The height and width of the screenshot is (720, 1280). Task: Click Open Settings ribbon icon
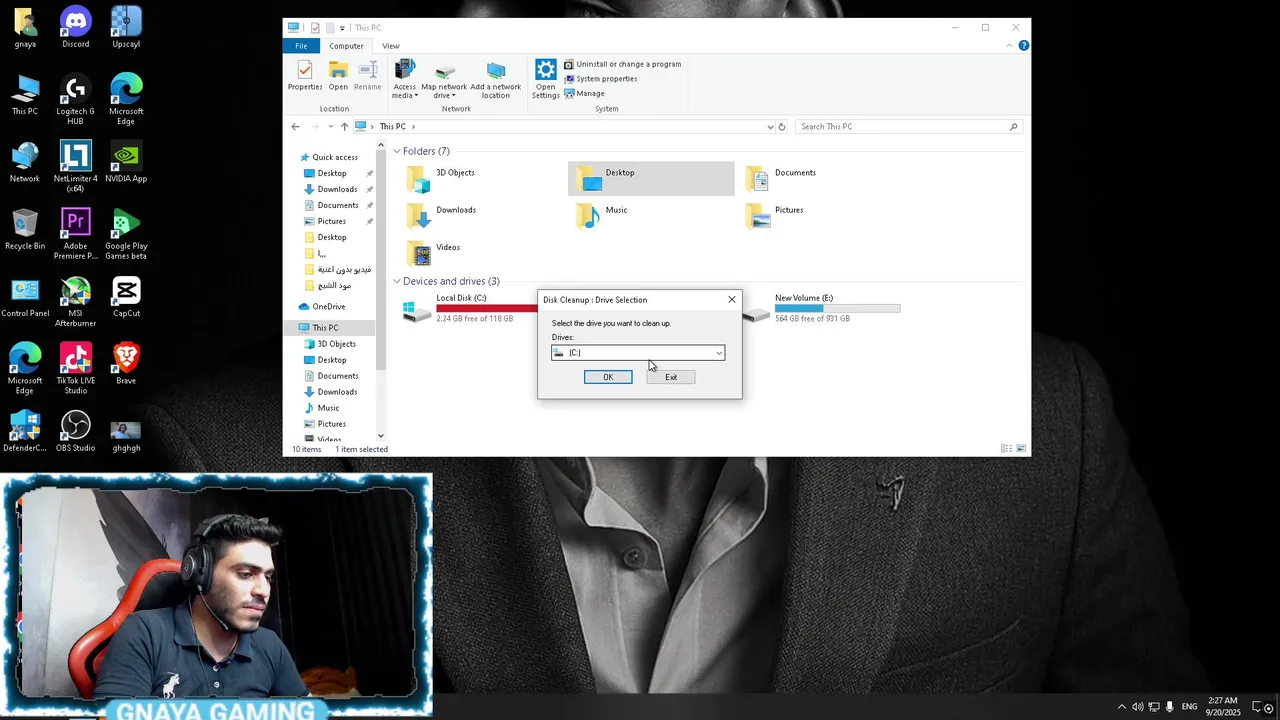[x=545, y=79]
